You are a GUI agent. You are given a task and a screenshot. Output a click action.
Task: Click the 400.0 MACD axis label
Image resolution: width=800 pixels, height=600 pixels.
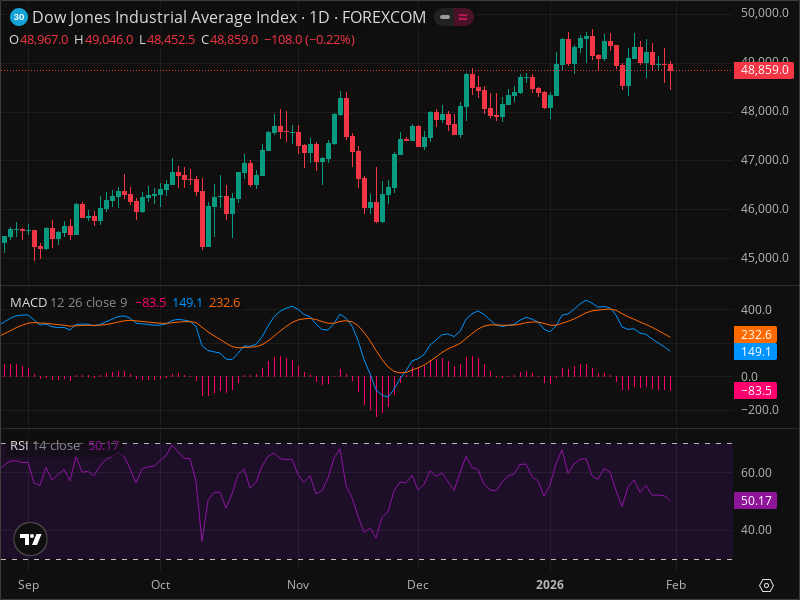(x=756, y=310)
